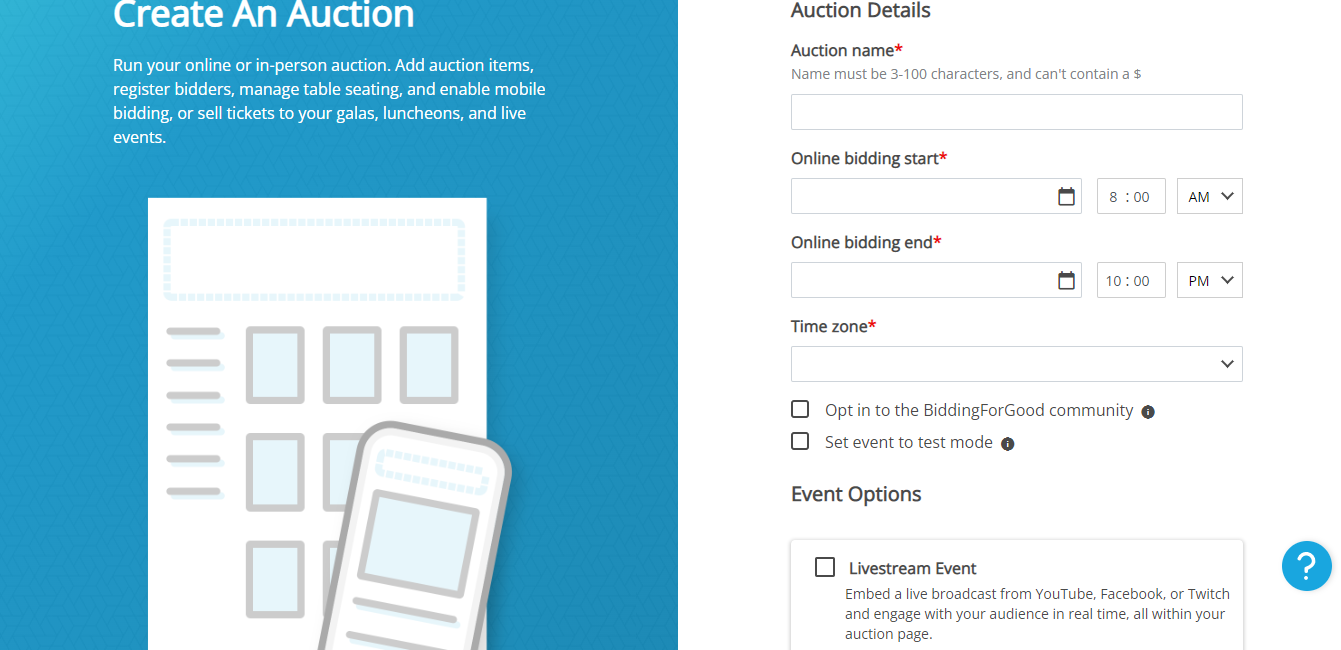The image size is (1341, 650).
Task: Open calendar picker for online bidding end
Action: [1066, 281]
